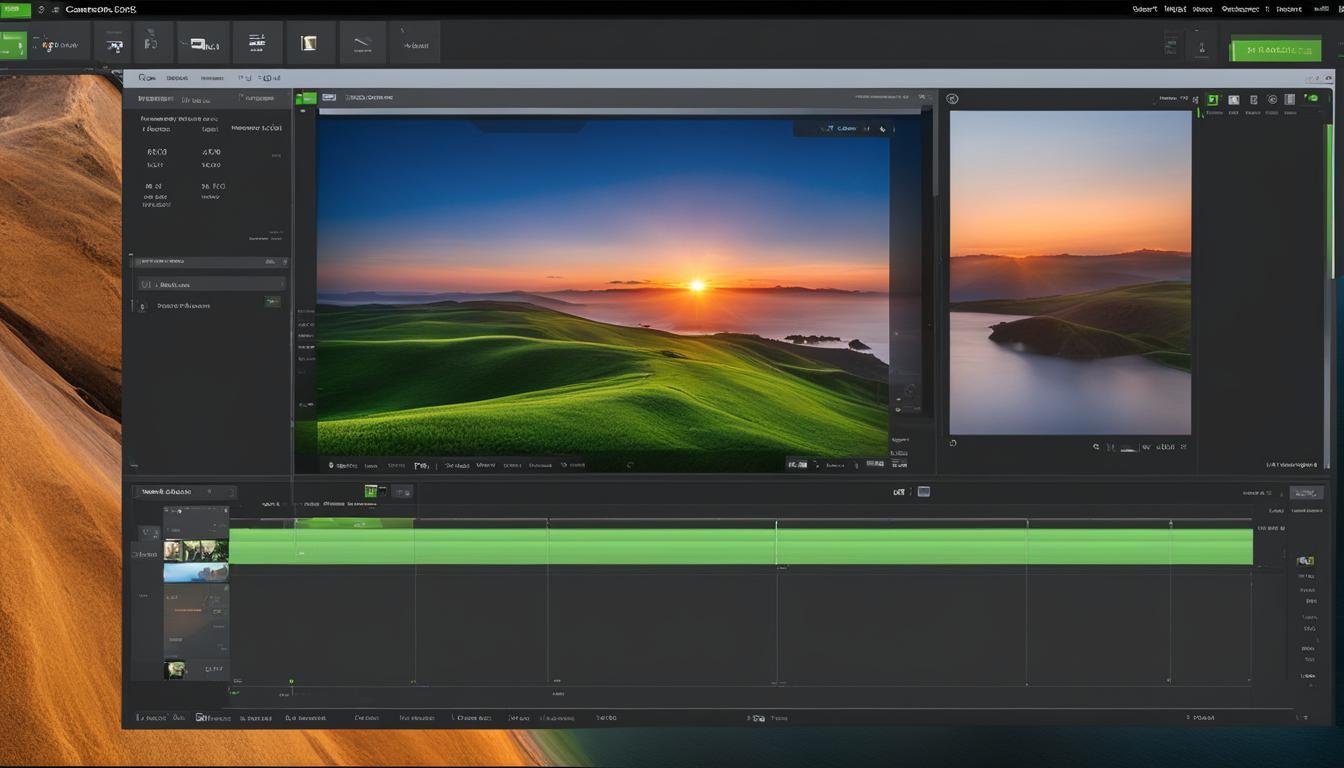Click the small green icon above main preview

(306, 98)
